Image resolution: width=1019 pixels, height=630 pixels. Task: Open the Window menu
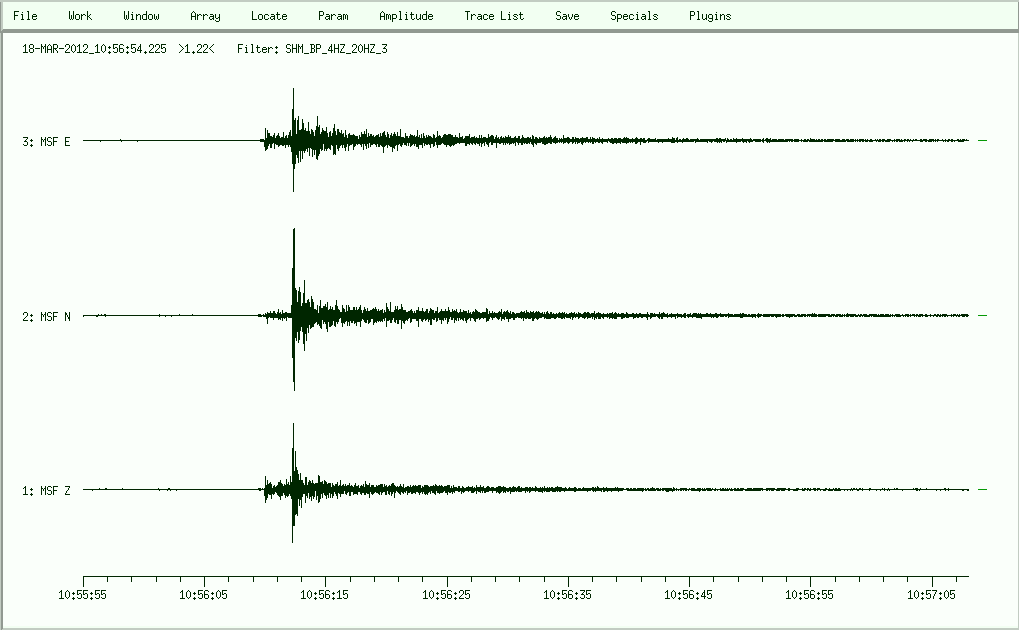tap(141, 16)
